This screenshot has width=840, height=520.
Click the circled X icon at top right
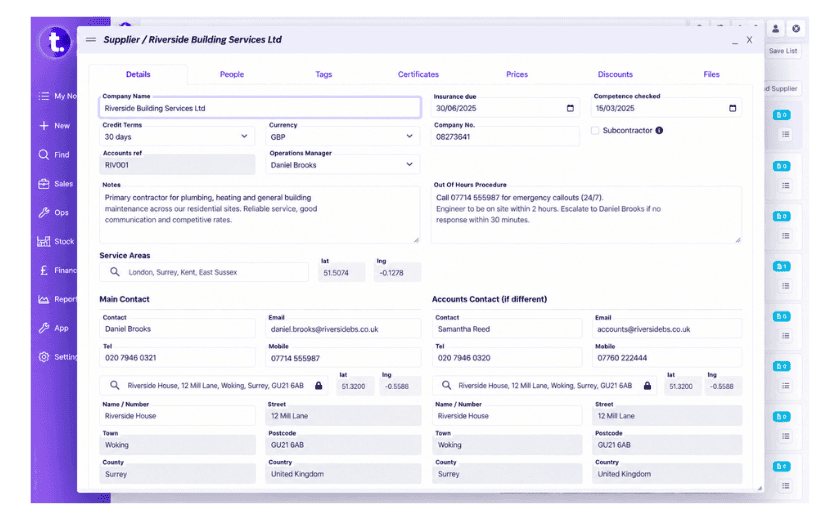tap(796, 29)
